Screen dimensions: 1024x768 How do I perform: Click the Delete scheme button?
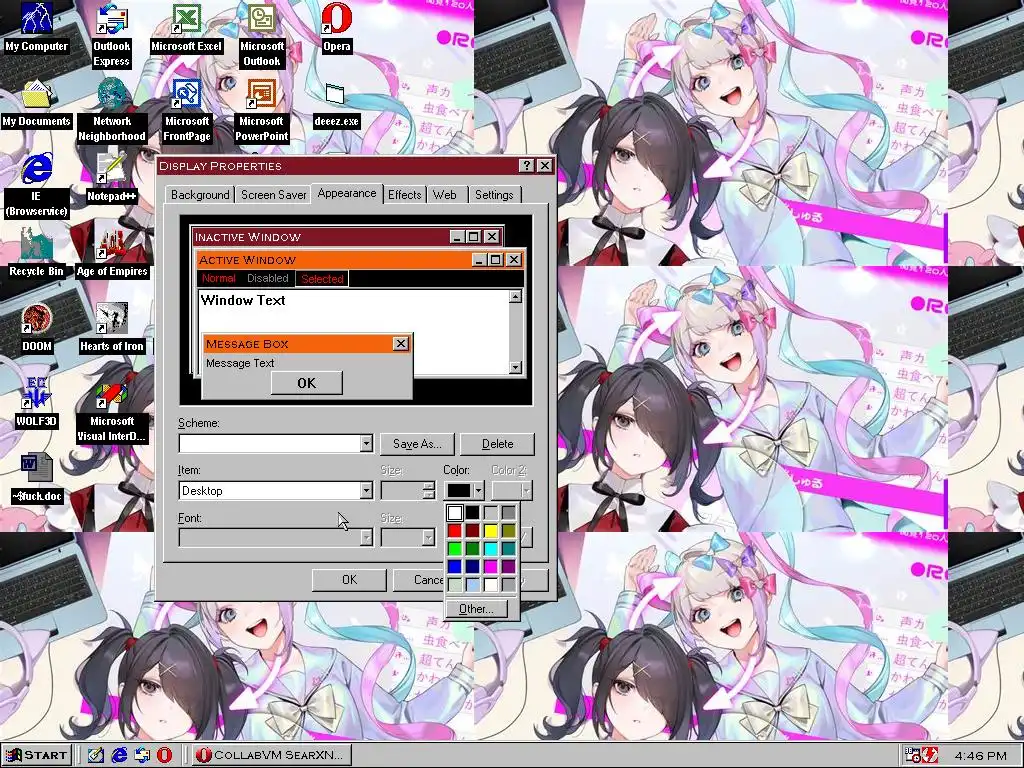point(498,444)
